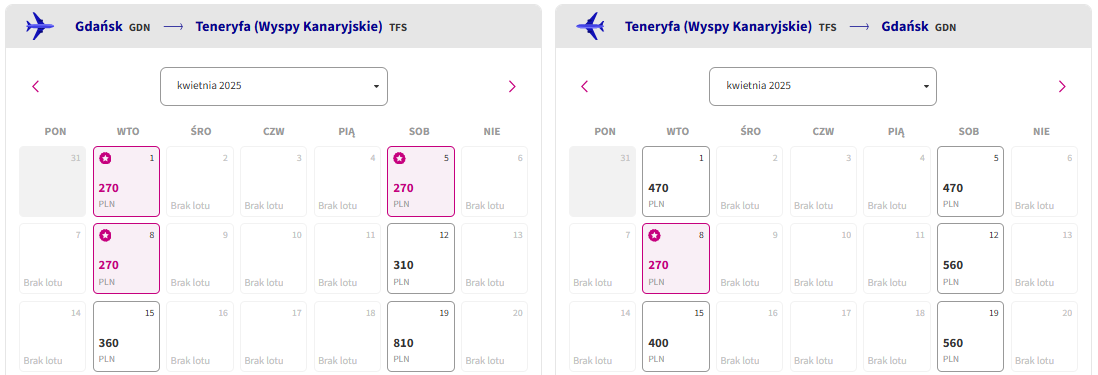The width and height of the screenshot is (1098, 375).
Task: Pick return April 12 at 560 PLN
Action: (971, 258)
